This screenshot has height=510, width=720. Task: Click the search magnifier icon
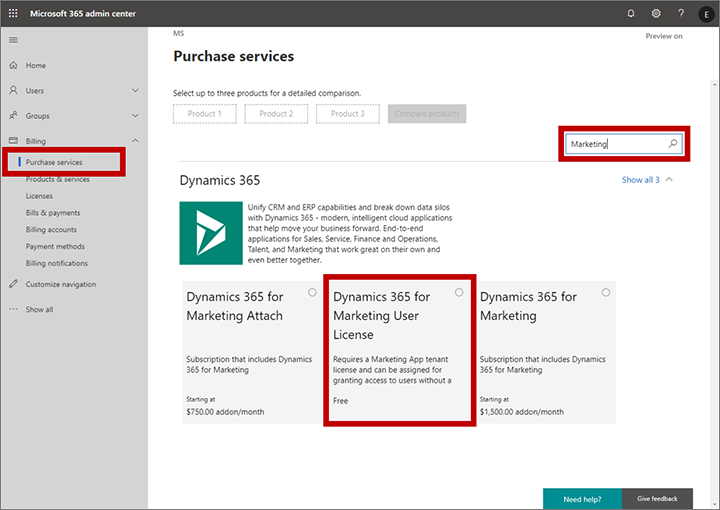(x=673, y=144)
